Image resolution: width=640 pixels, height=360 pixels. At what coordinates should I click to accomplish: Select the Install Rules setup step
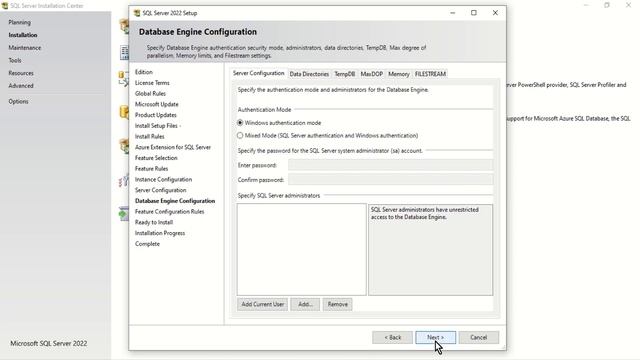150,136
